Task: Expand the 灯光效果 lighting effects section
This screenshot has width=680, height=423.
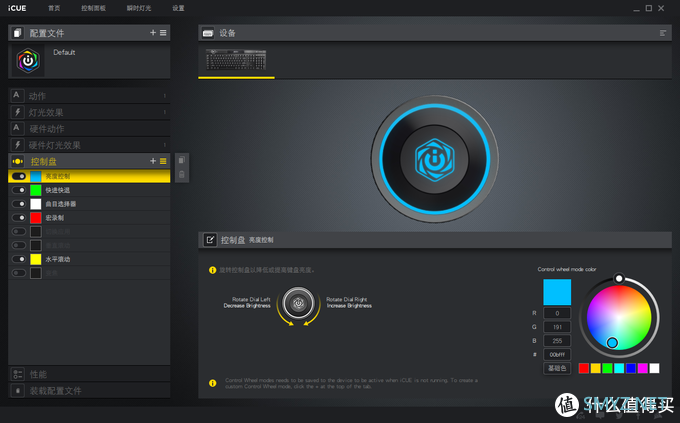Action: point(89,112)
